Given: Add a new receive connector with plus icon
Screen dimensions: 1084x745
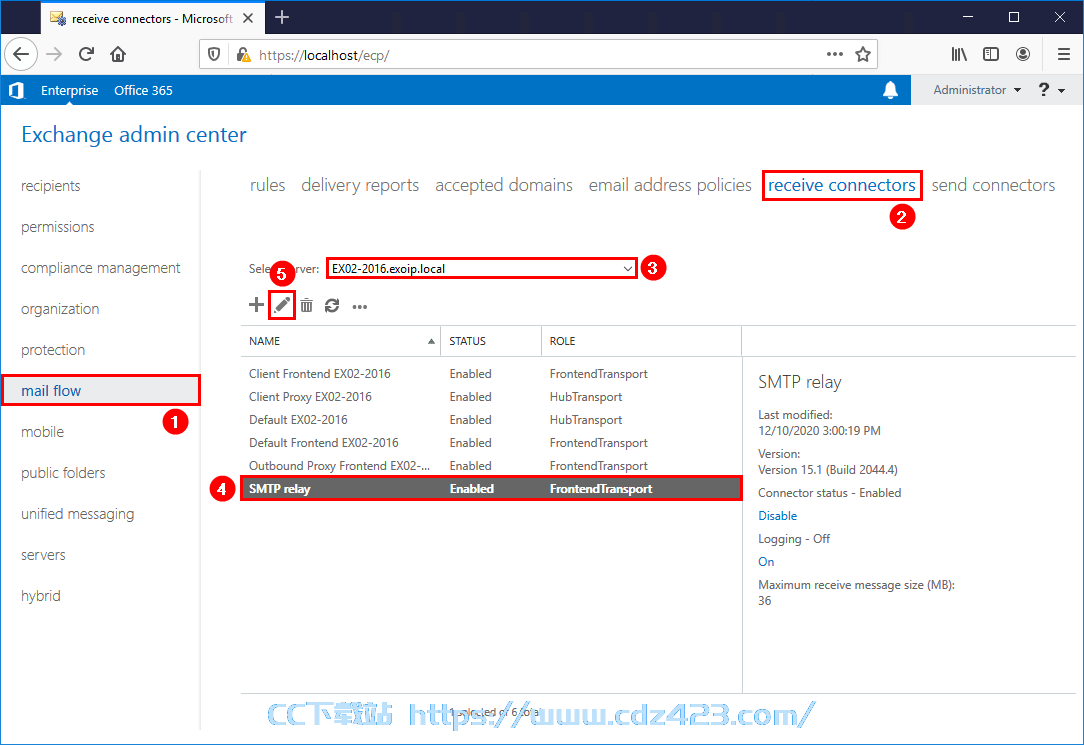Looking at the screenshot, I should pyautogui.click(x=256, y=305).
